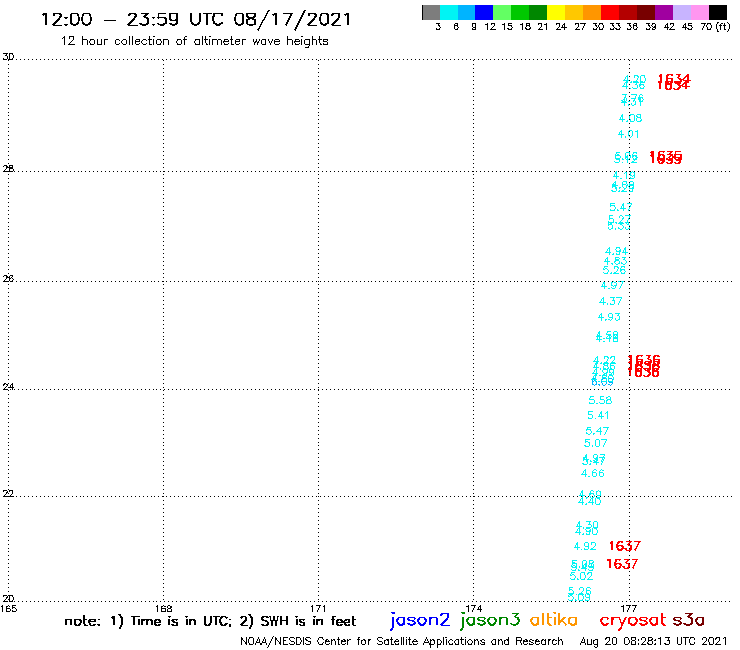Screen dimensions: 740x650
Task: Click the wave height value 4.37
Action: click(x=611, y=301)
